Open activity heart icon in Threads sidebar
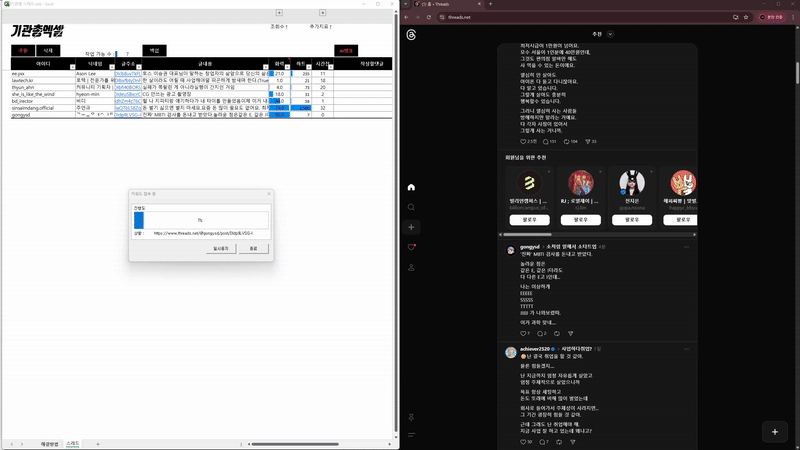Viewport: 800px width, 450px height. 411,247
